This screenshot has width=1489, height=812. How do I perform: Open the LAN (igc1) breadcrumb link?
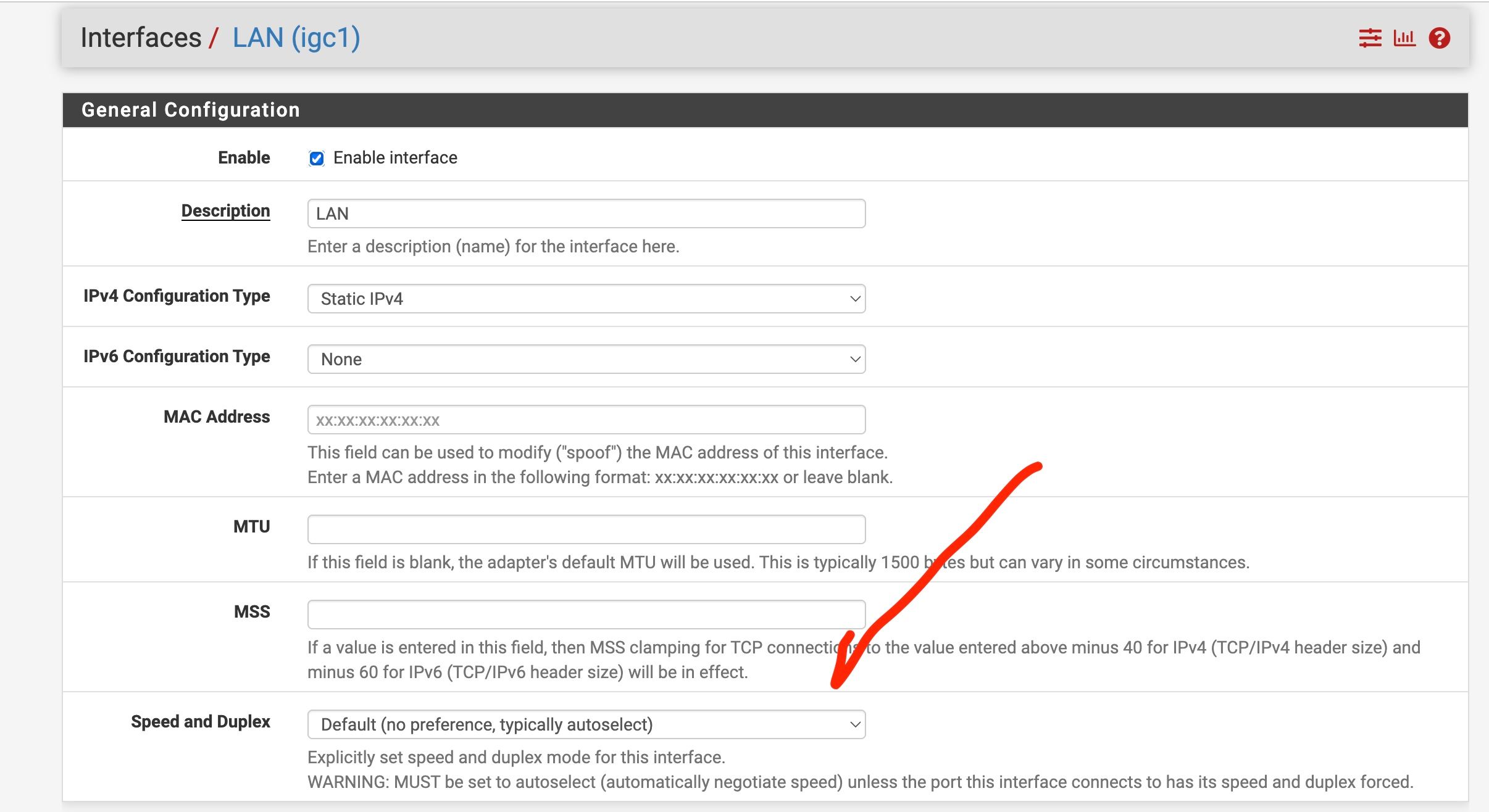coord(296,38)
